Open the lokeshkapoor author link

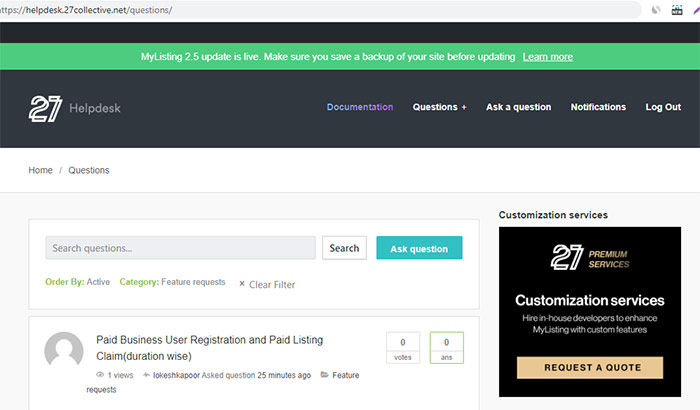(176, 375)
